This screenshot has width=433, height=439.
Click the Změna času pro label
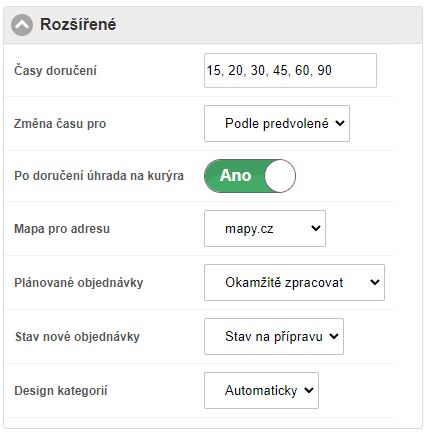[x=60, y=124]
